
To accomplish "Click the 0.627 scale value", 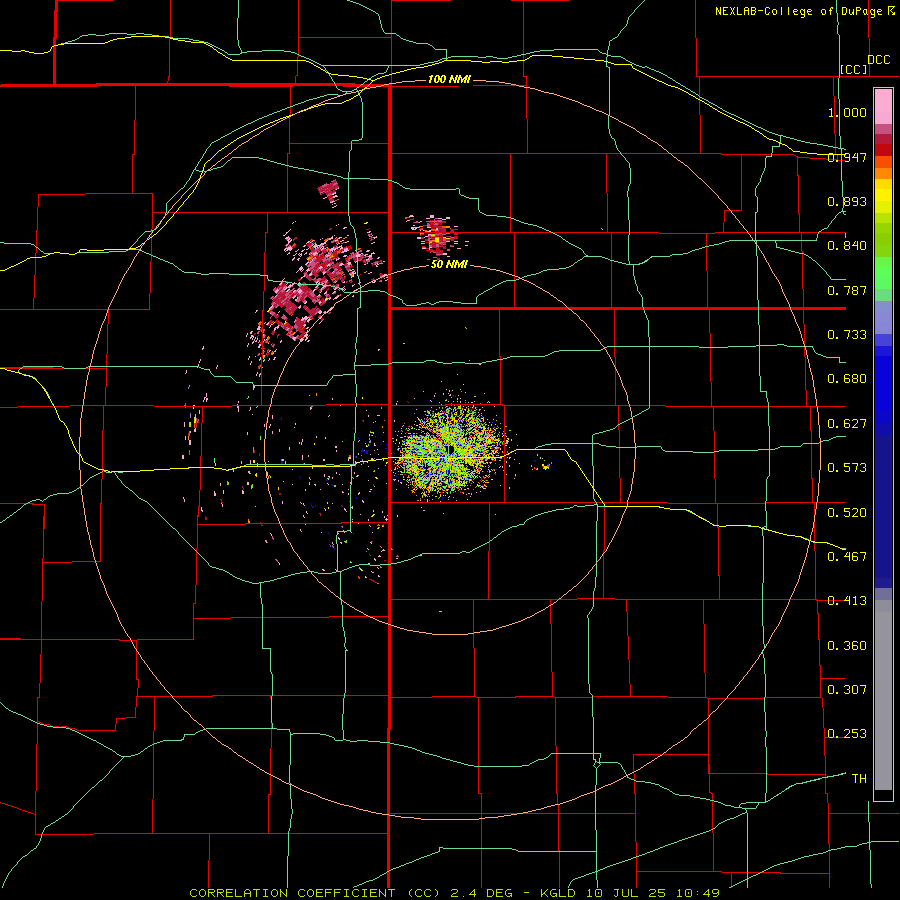I will click(847, 424).
